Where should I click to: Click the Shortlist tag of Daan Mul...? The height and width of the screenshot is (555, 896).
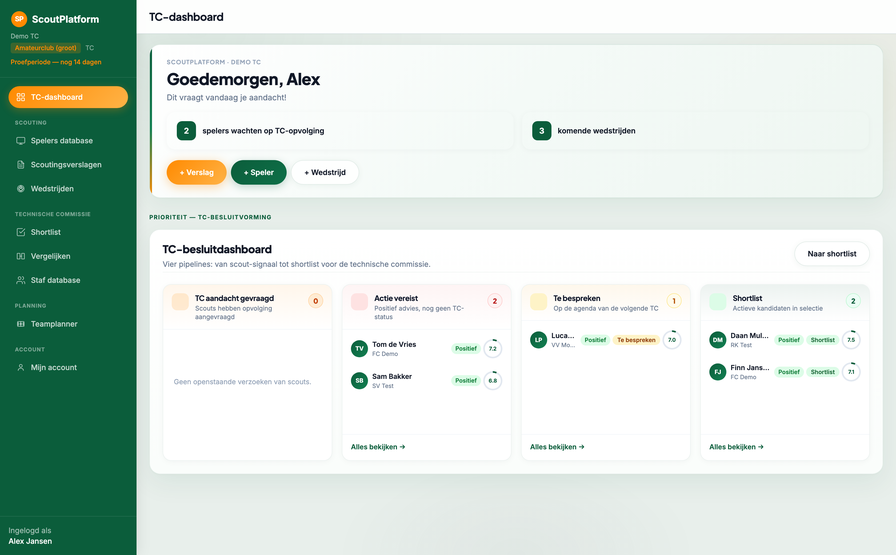(x=823, y=340)
